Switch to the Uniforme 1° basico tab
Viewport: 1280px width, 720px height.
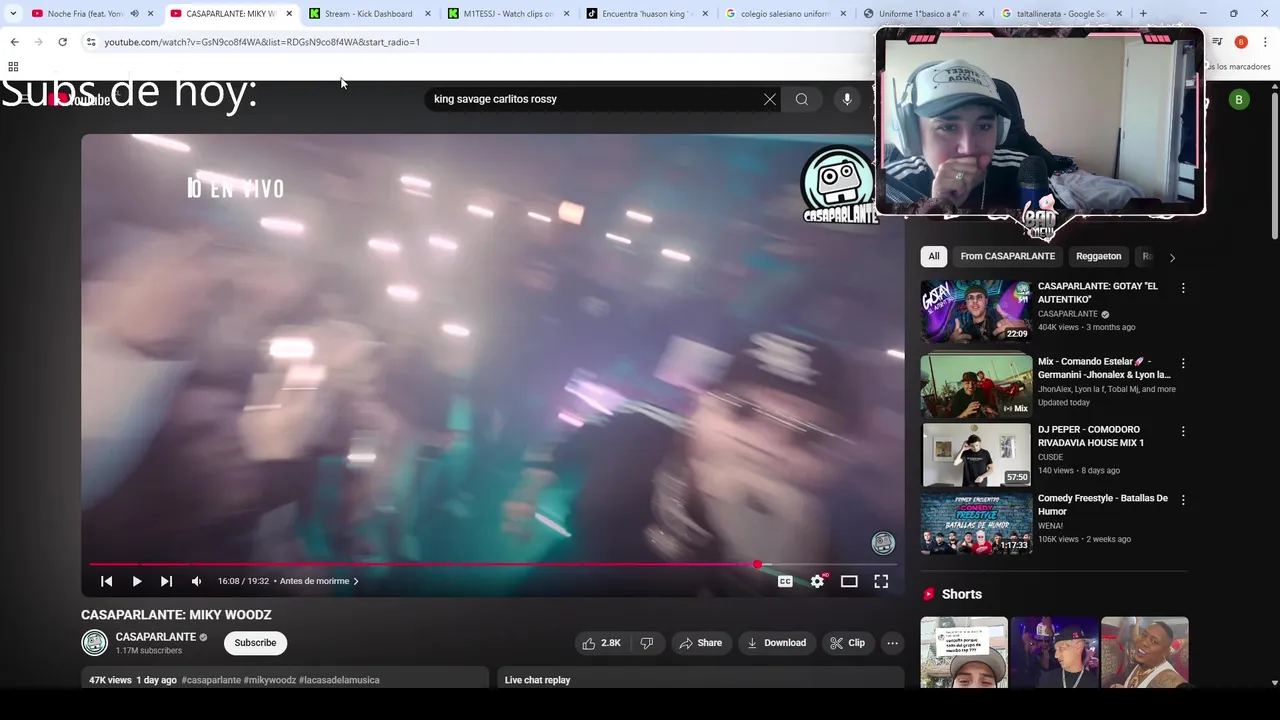pyautogui.click(x=924, y=14)
